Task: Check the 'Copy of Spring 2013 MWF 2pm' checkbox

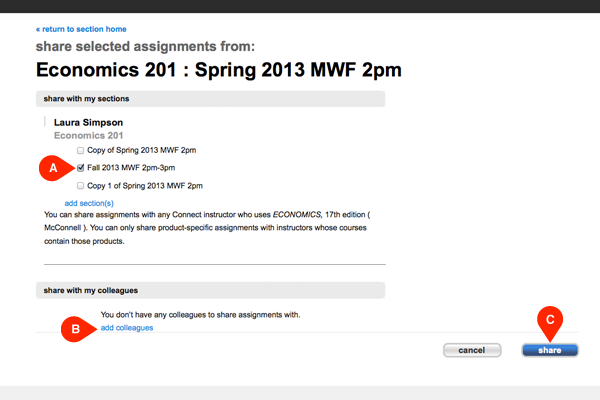Action: point(81,150)
